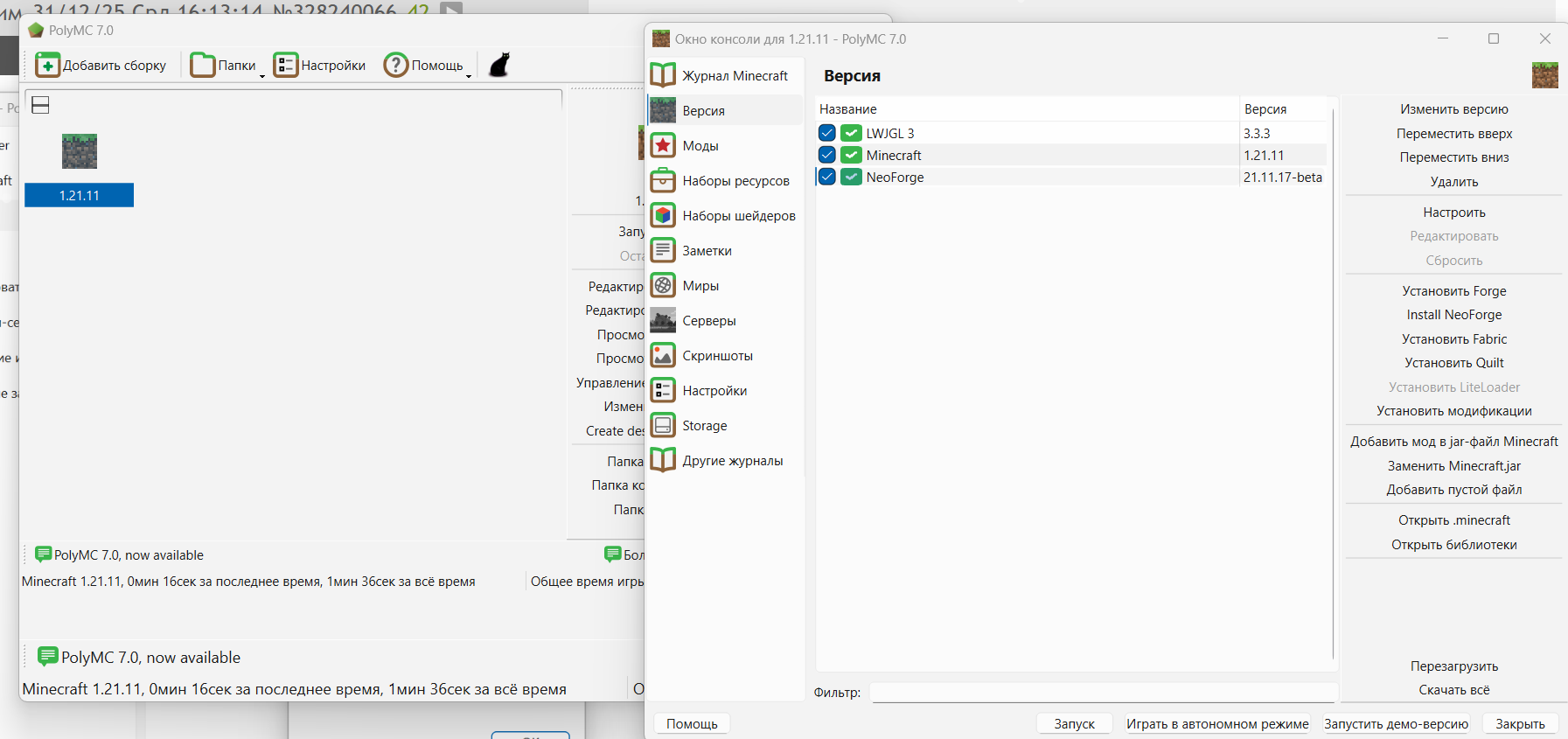Select the LWJGL 3 row name

tap(890, 133)
